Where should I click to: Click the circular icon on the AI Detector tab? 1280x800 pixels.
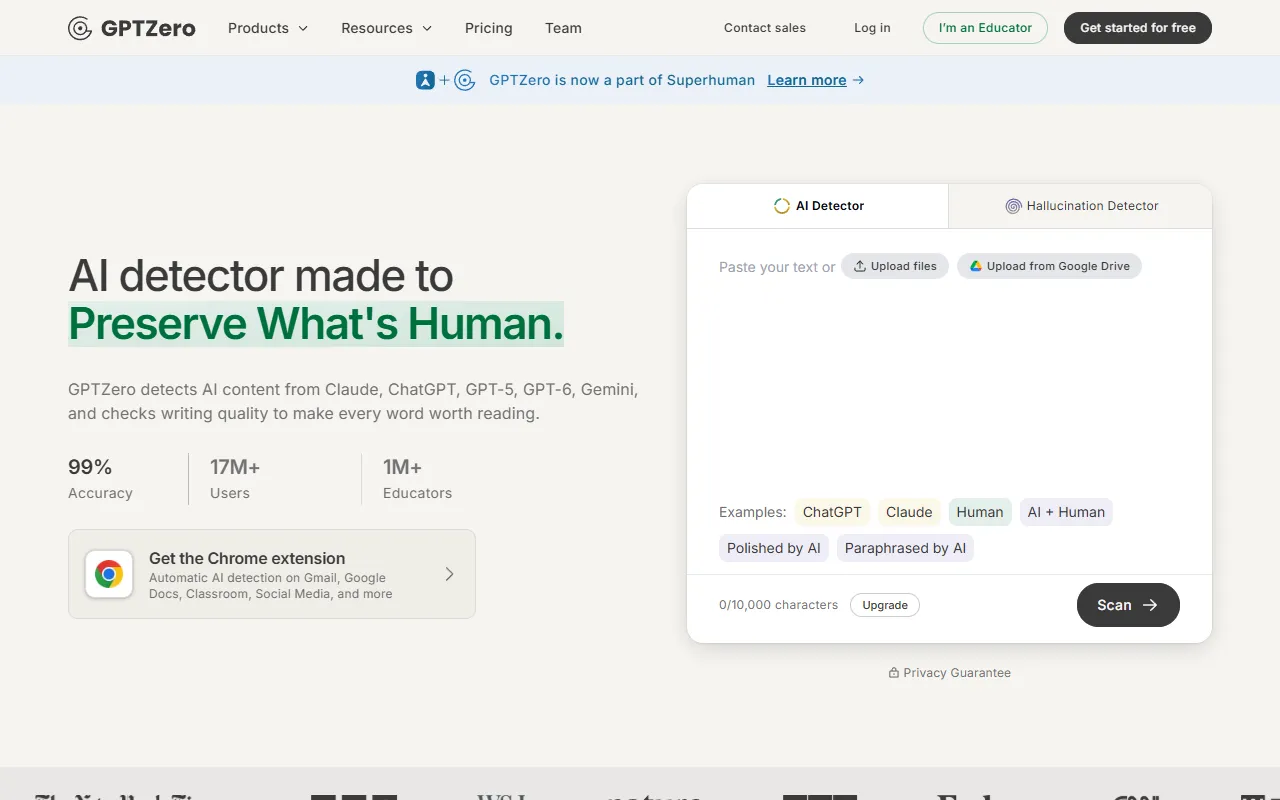[782, 206]
